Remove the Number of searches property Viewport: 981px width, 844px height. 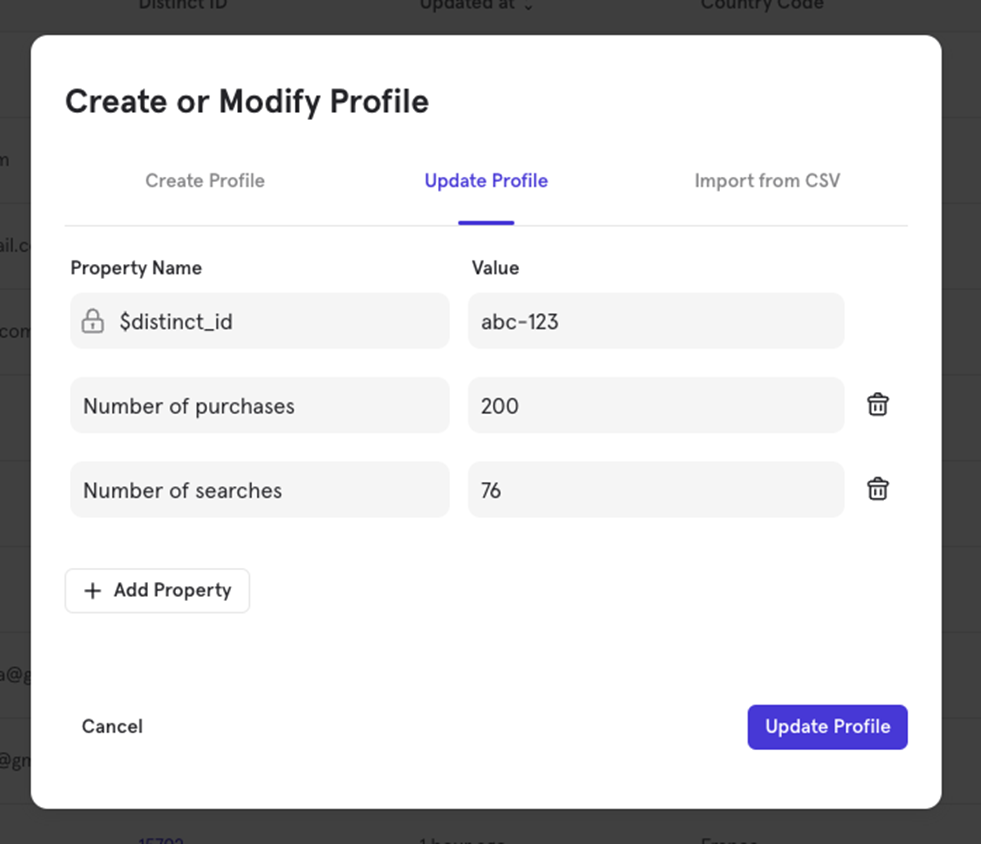click(877, 489)
